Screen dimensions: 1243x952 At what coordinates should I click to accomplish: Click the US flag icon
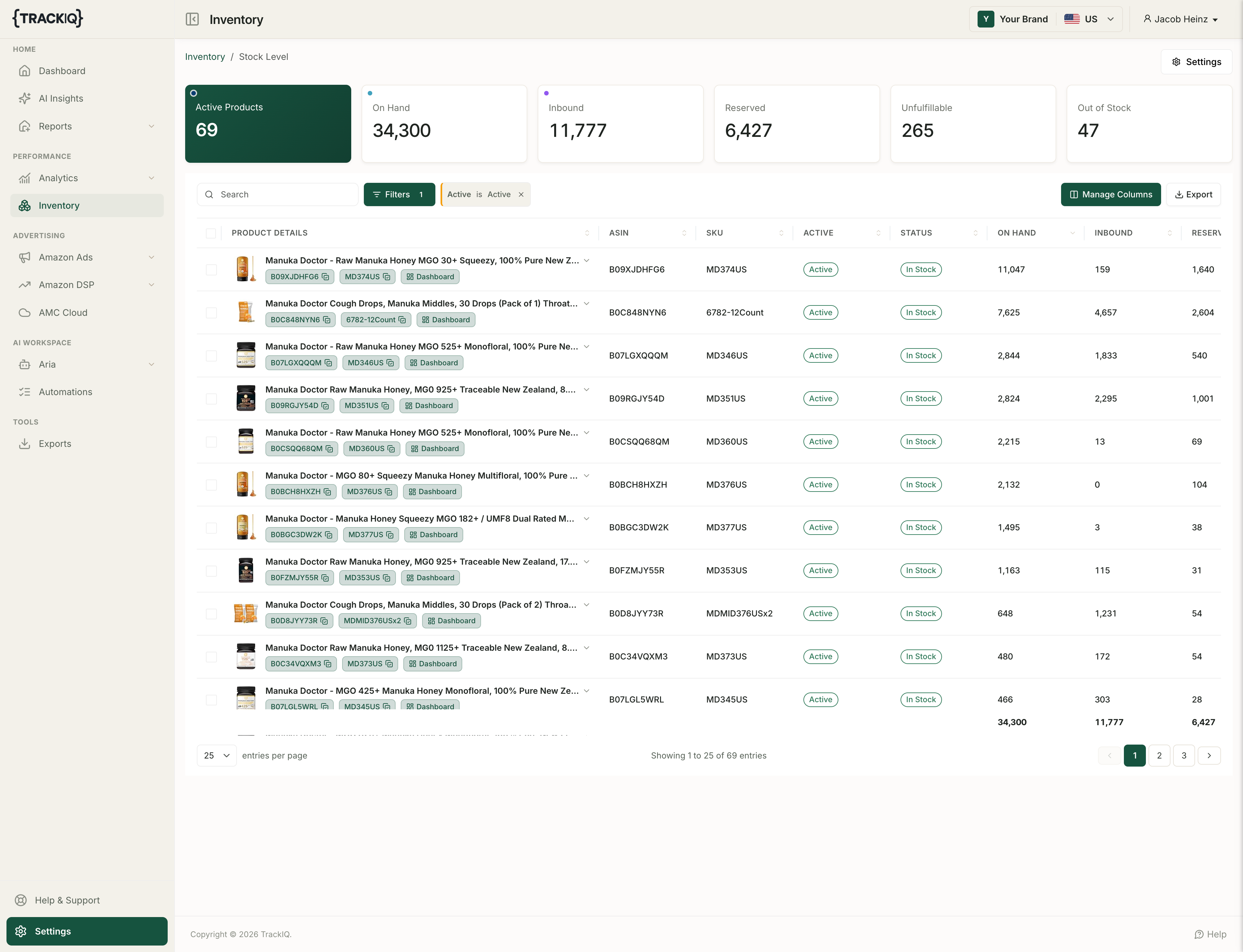pos(1072,19)
